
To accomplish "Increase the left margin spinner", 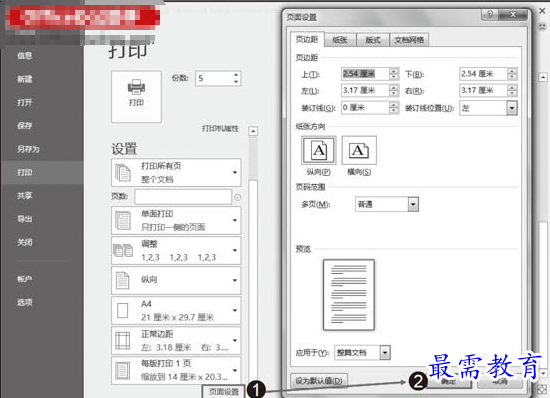I will pos(394,87).
